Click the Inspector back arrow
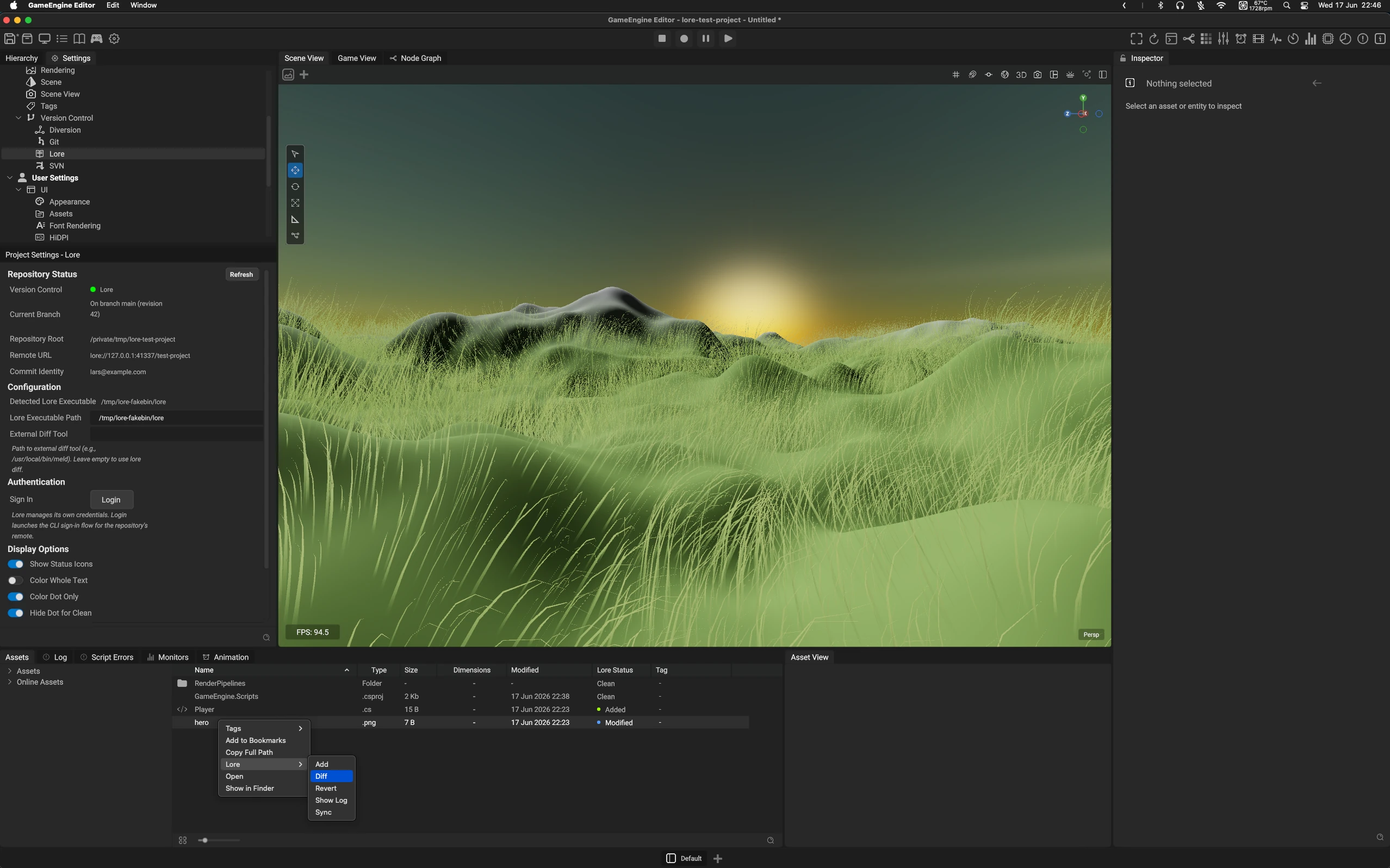1390x868 pixels. [1317, 83]
